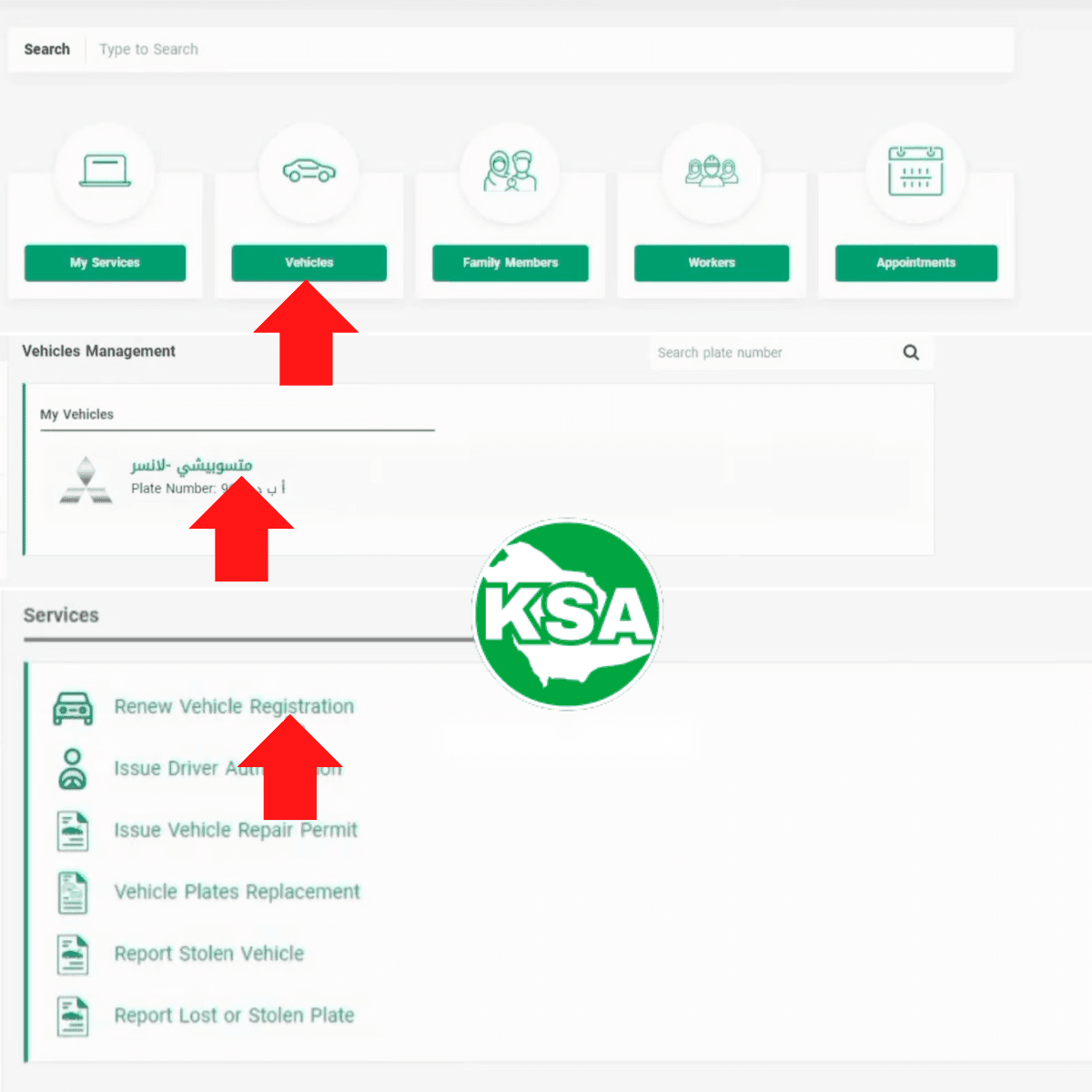Screen dimensions: 1092x1092
Task: Click the car icon above Vehicles
Action: pos(309,170)
